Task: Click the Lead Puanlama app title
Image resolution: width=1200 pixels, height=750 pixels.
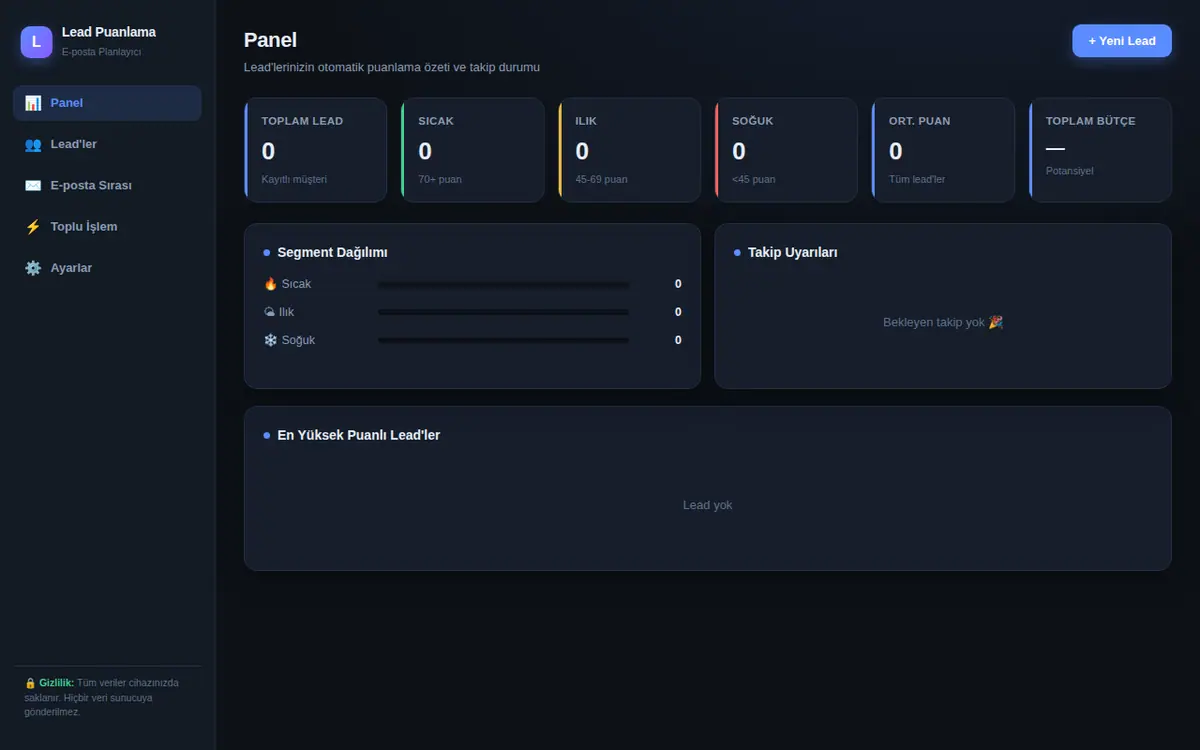Action: [109, 32]
